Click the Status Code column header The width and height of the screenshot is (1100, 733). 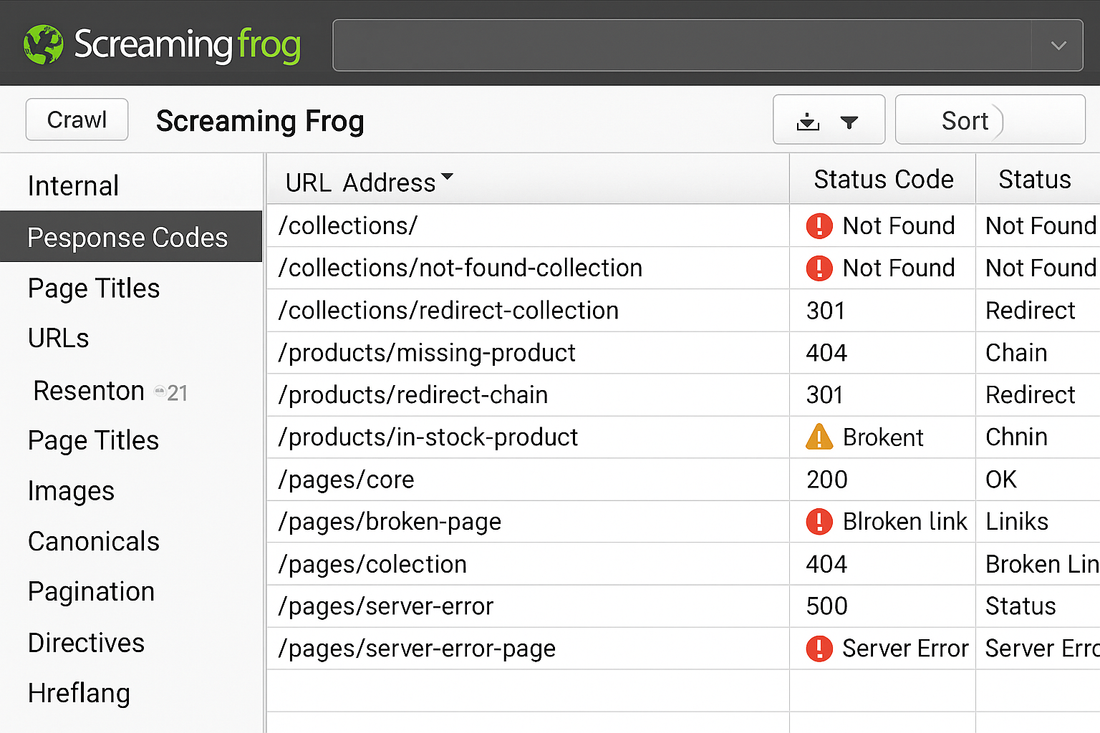point(883,180)
